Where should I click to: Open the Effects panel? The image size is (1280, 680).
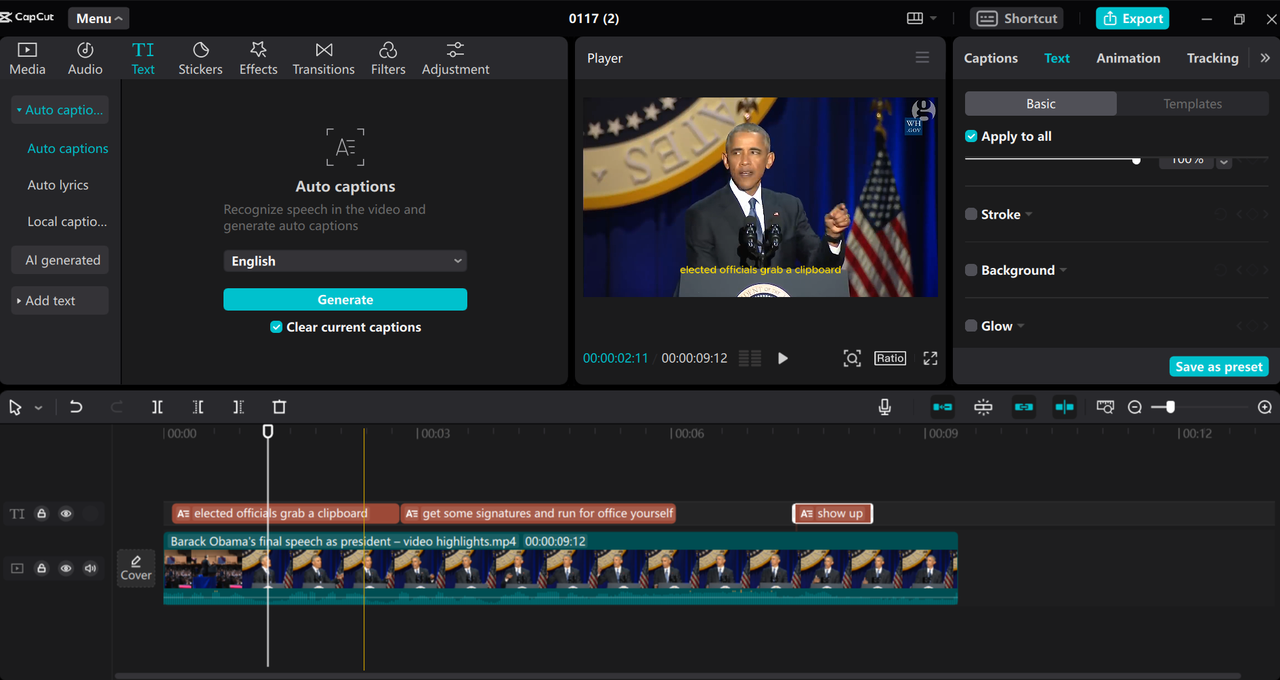258,59
